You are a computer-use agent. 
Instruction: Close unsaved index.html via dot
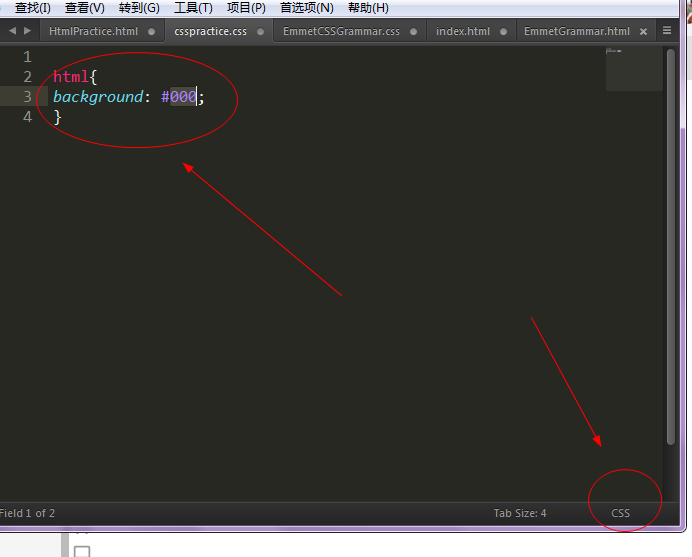[504, 32]
